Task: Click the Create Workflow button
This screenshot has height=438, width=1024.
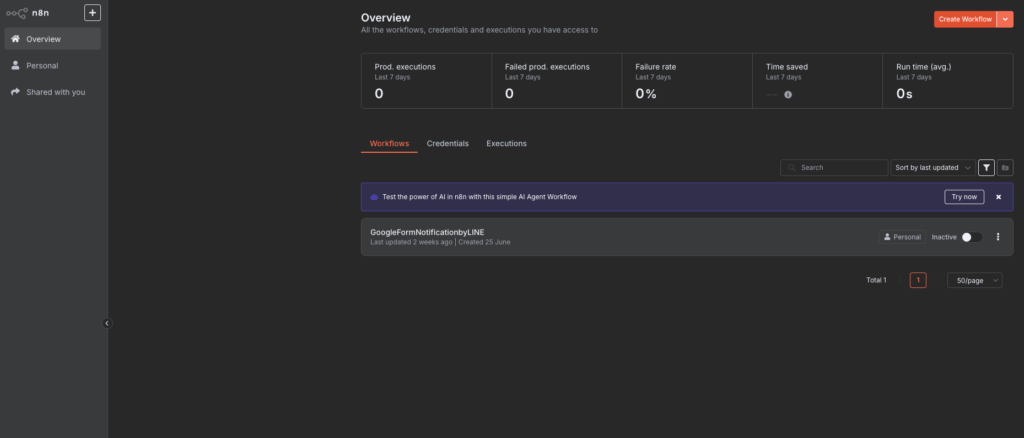Action: tap(964, 20)
